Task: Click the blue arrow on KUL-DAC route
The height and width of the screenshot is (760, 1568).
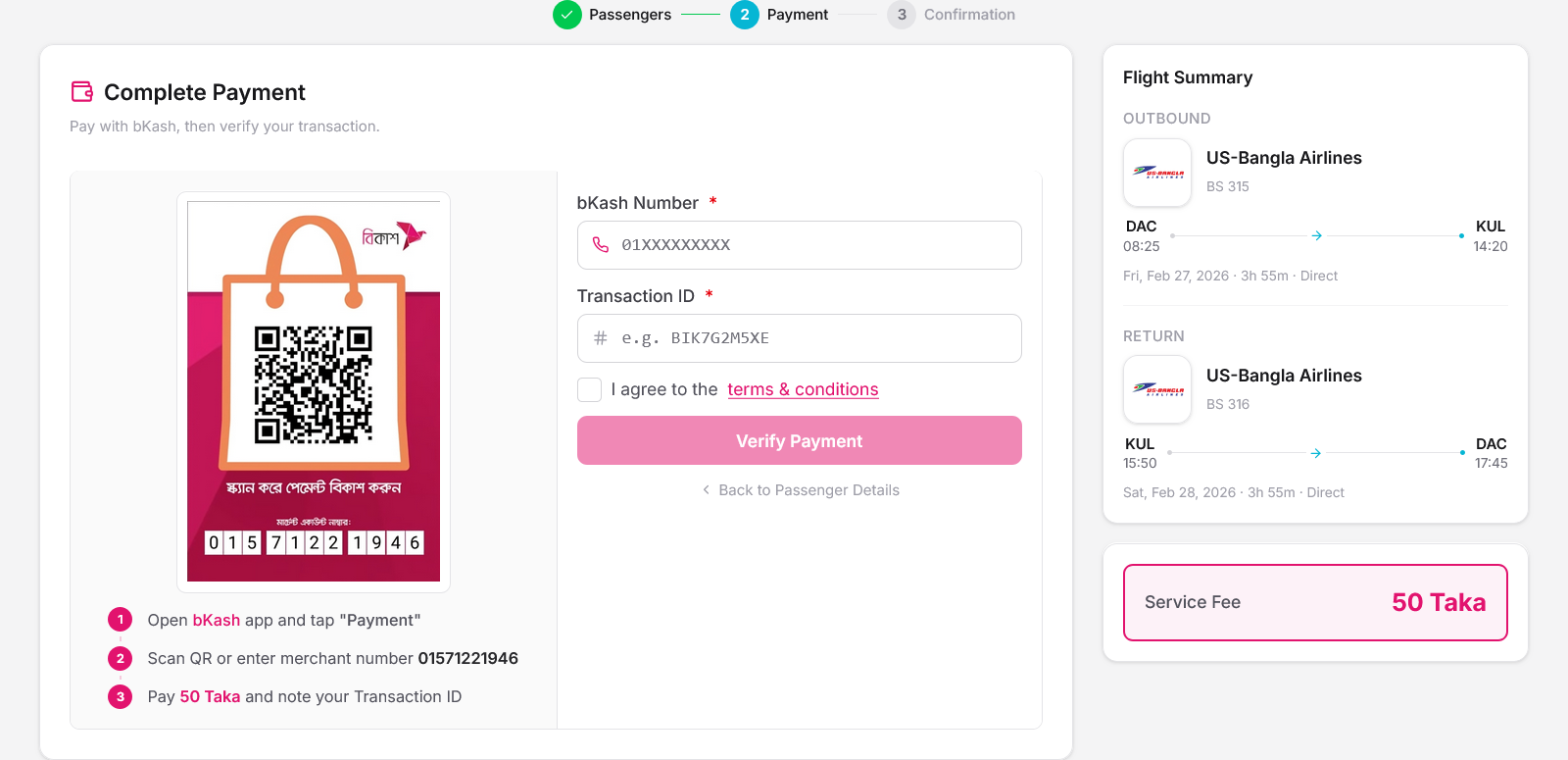Action: pyautogui.click(x=1317, y=453)
